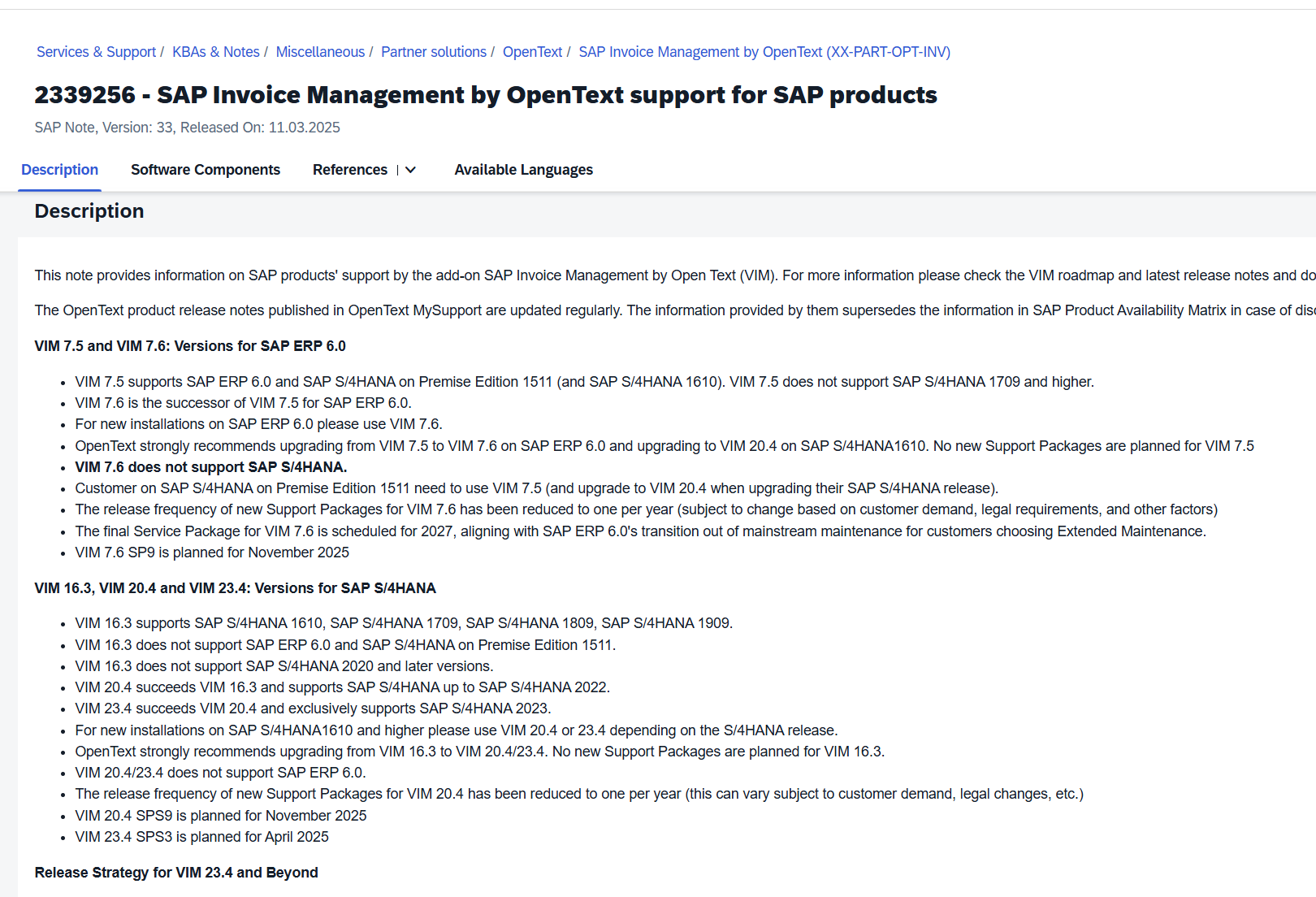
Task: Select the Description tab
Action: tap(59, 170)
